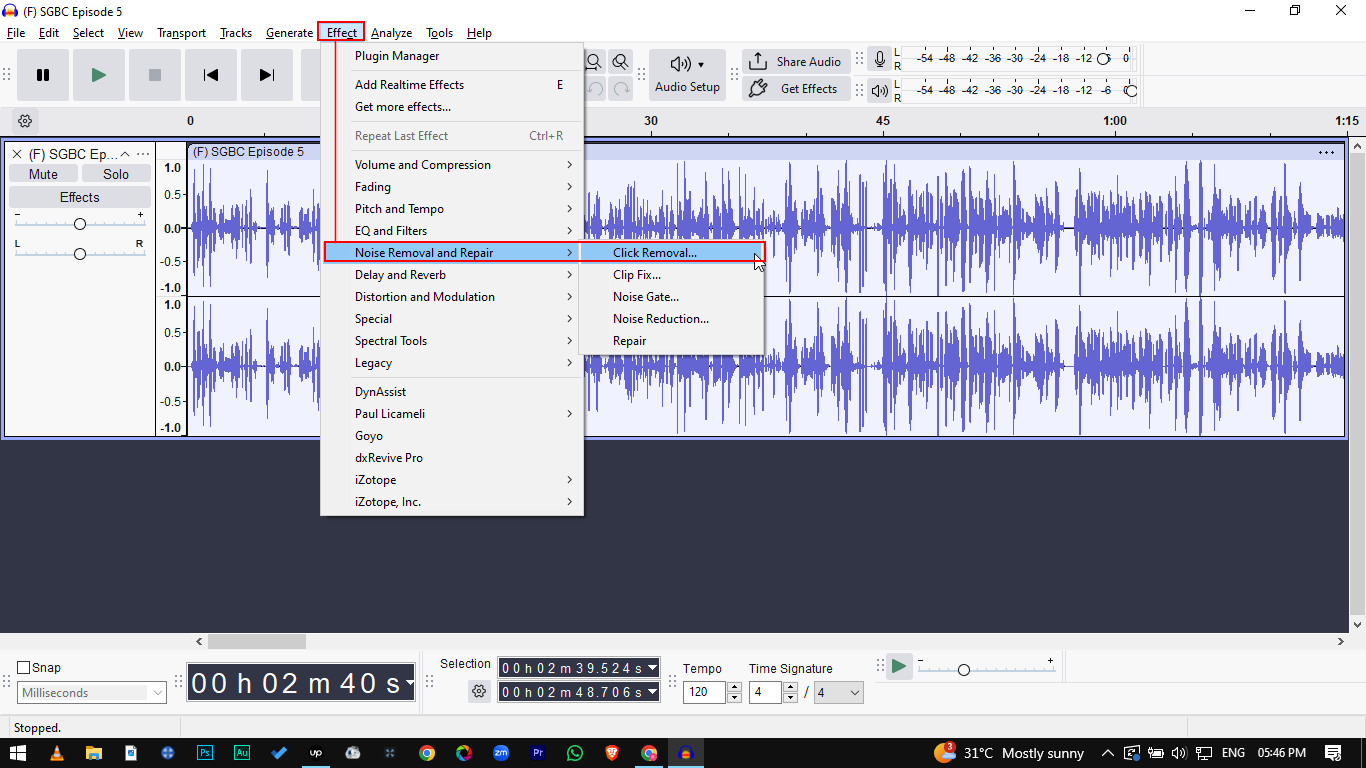Viewport: 1366px width, 768px height.
Task: Open timeline options gear icon
Action: click(x=25, y=121)
